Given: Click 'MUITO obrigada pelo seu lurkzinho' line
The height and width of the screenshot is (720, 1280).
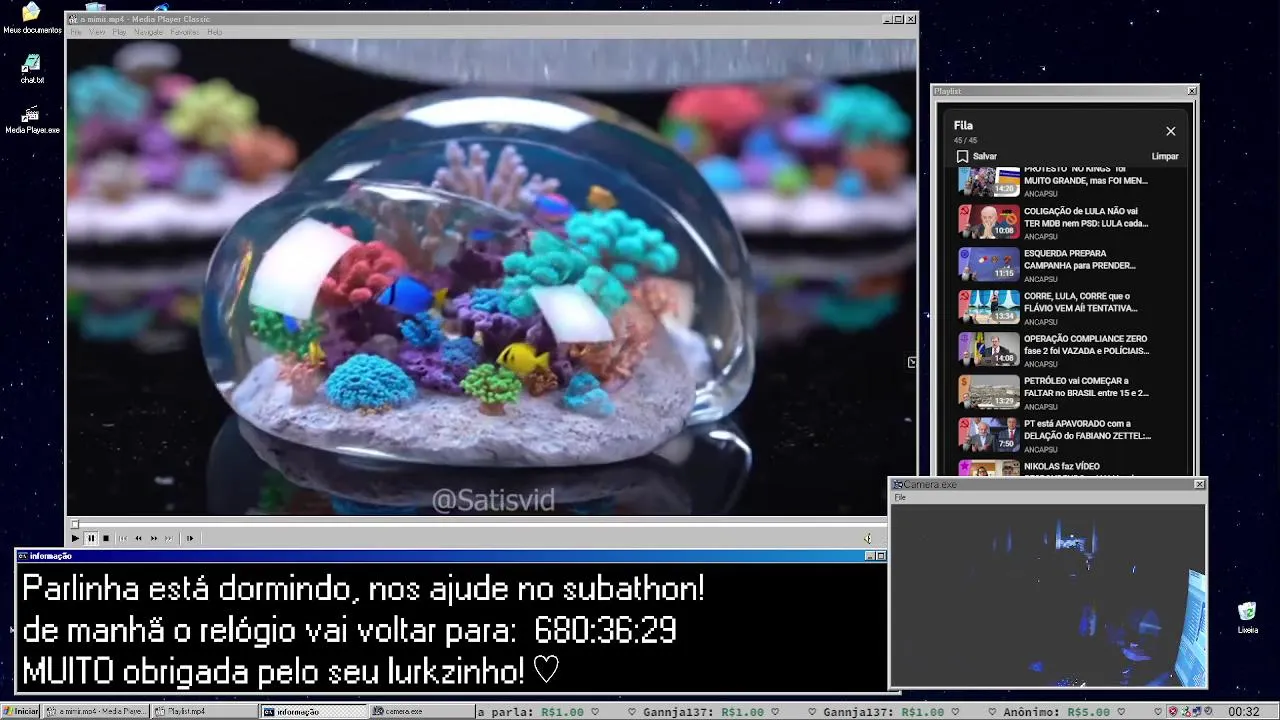Looking at the screenshot, I should (x=291, y=672).
